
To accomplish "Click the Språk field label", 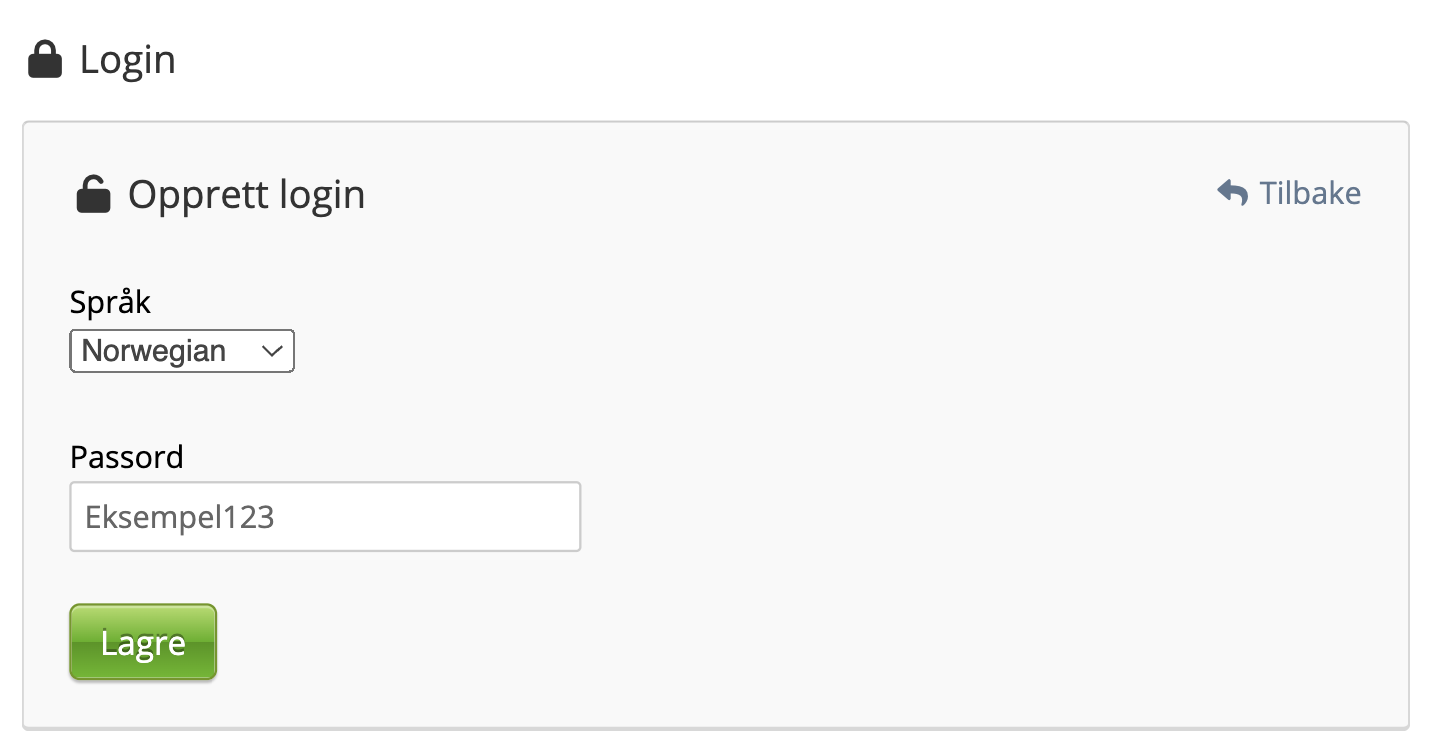I will coord(110,301).
